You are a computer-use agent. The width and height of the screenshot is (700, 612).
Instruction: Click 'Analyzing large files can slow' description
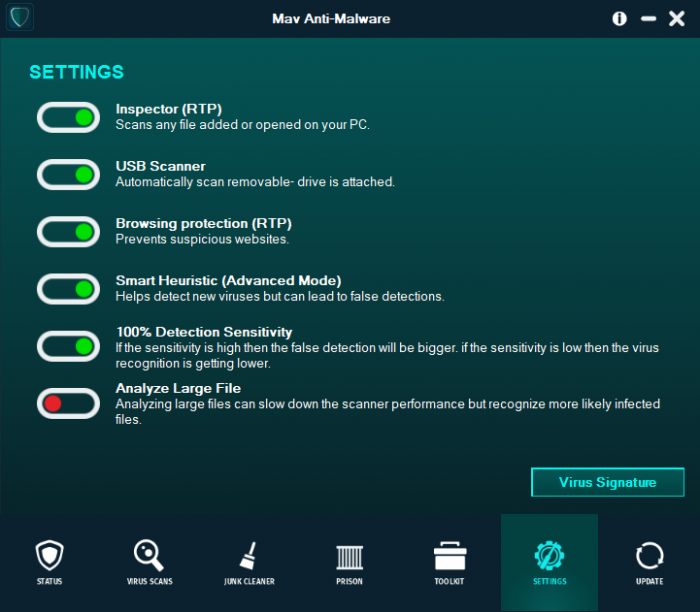[388, 412]
